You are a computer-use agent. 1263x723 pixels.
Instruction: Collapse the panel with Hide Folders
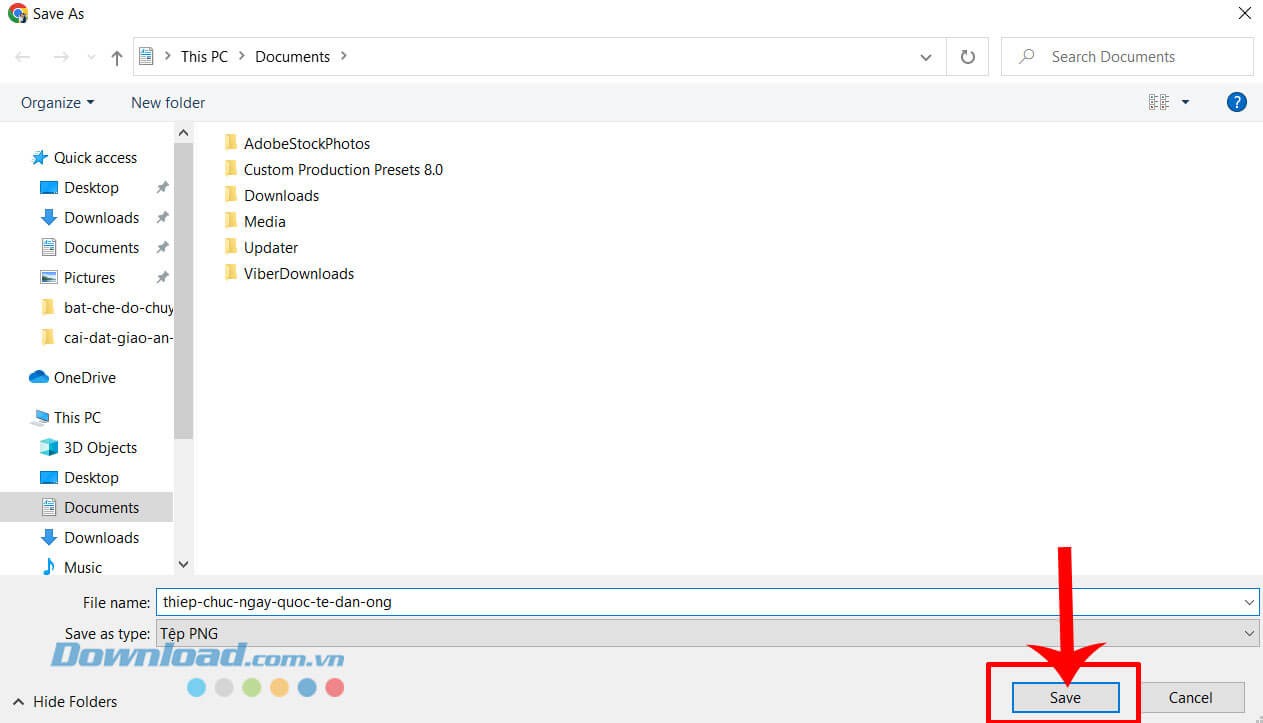click(65, 701)
